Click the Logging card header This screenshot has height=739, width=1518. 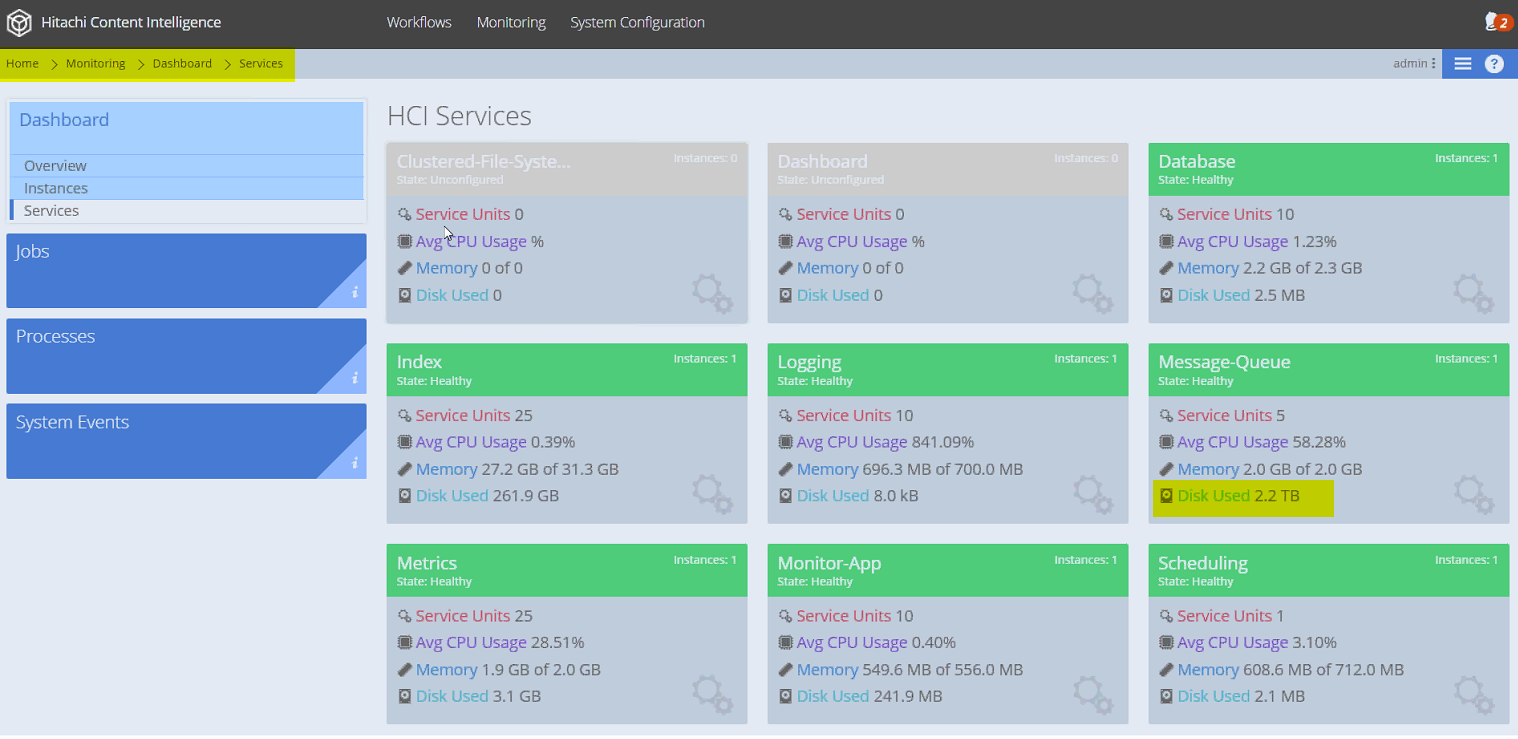948,370
